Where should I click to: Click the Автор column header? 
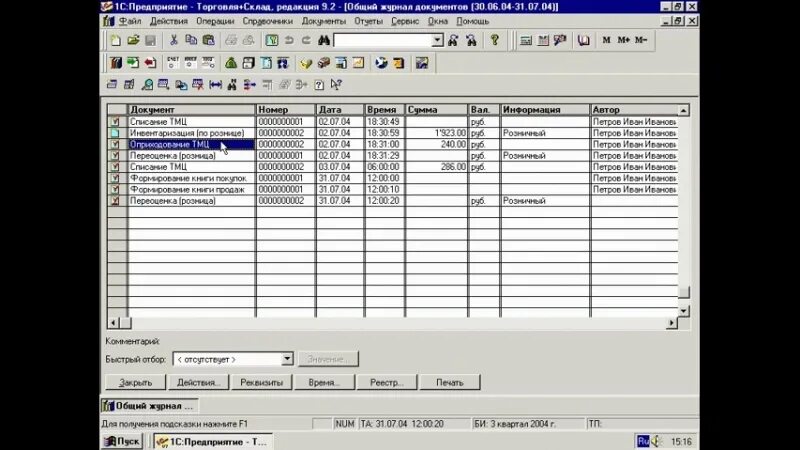pyautogui.click(x=634, y=110)
